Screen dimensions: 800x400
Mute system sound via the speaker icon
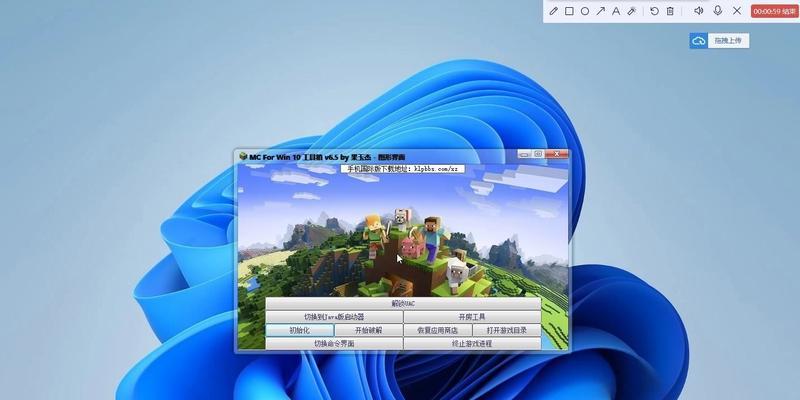click(x=698, y=11)
